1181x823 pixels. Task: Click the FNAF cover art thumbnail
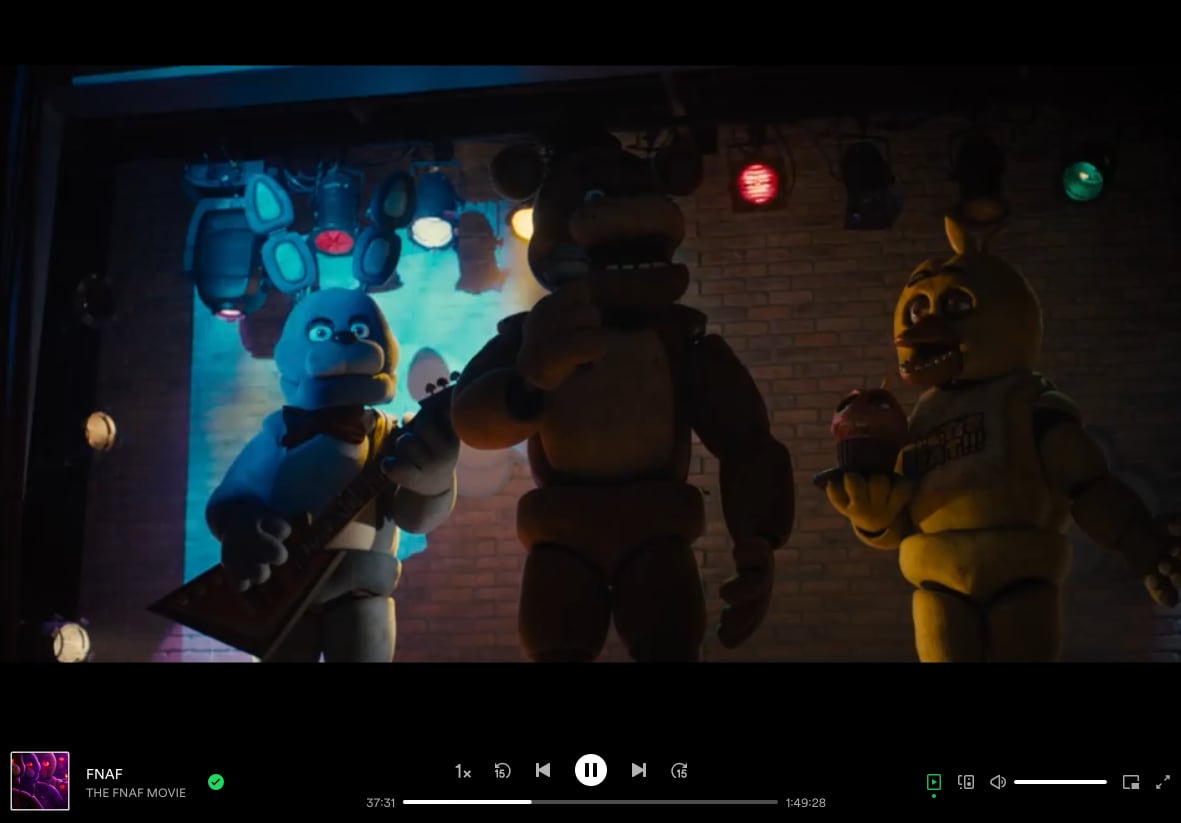[x=40, y=781]
